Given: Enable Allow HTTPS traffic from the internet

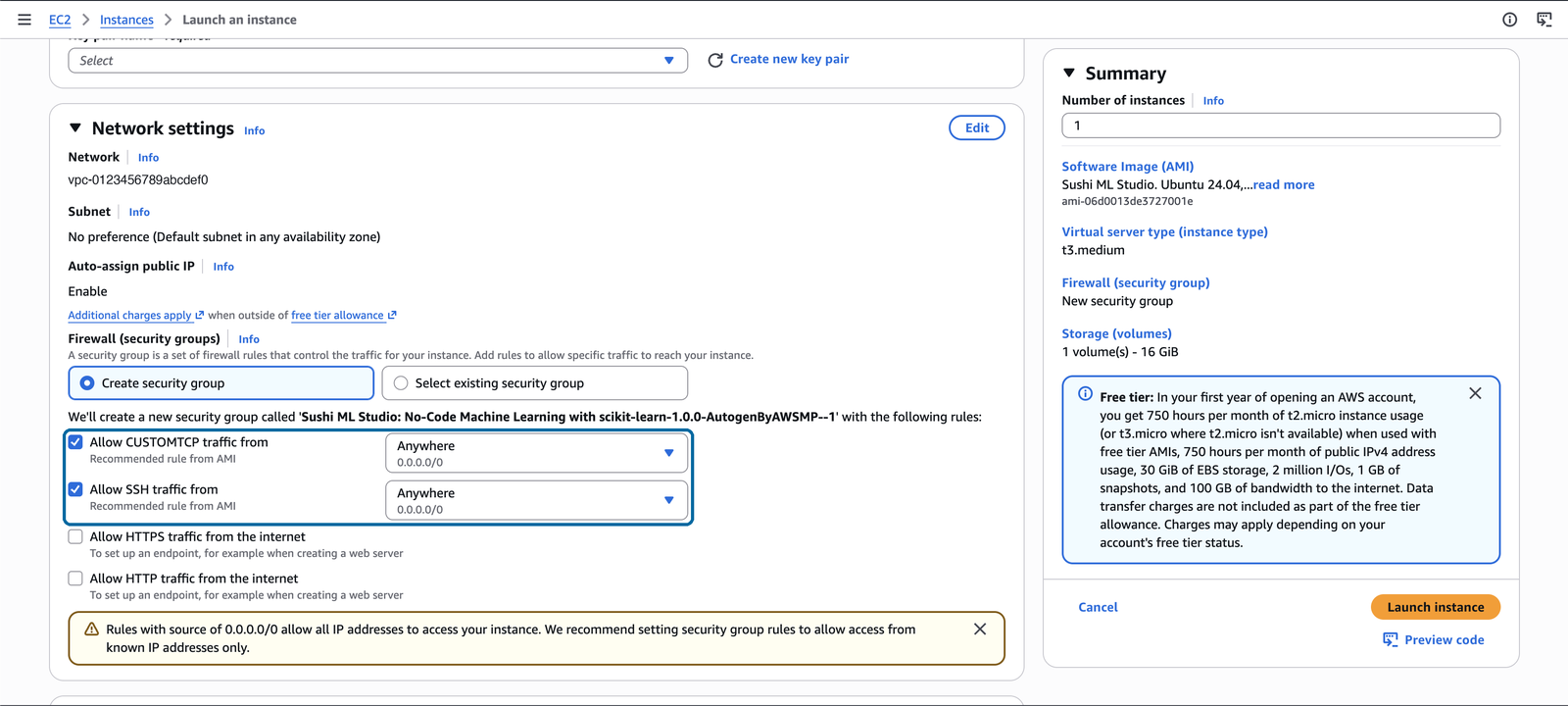Looking at the screenshot, I should point(75,536).
